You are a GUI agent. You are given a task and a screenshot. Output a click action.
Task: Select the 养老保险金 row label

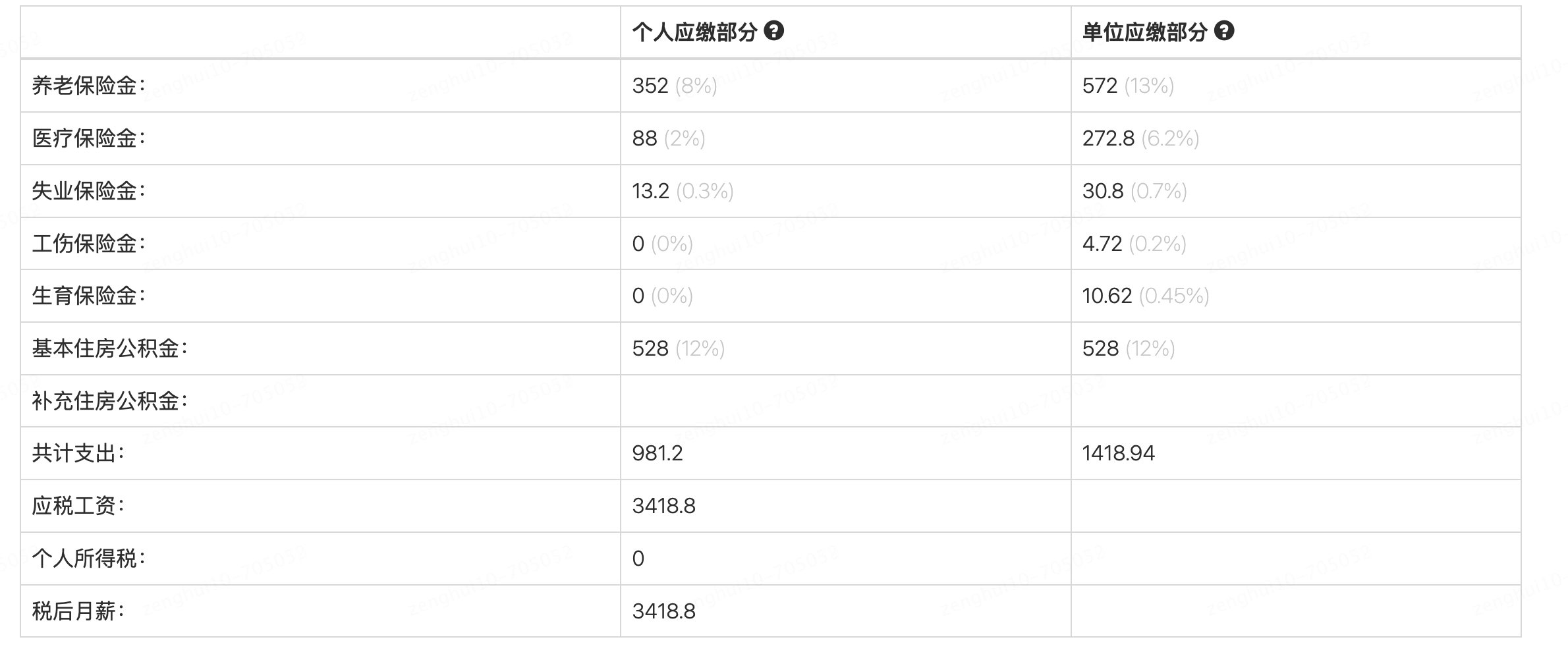[x=88, y=86]
